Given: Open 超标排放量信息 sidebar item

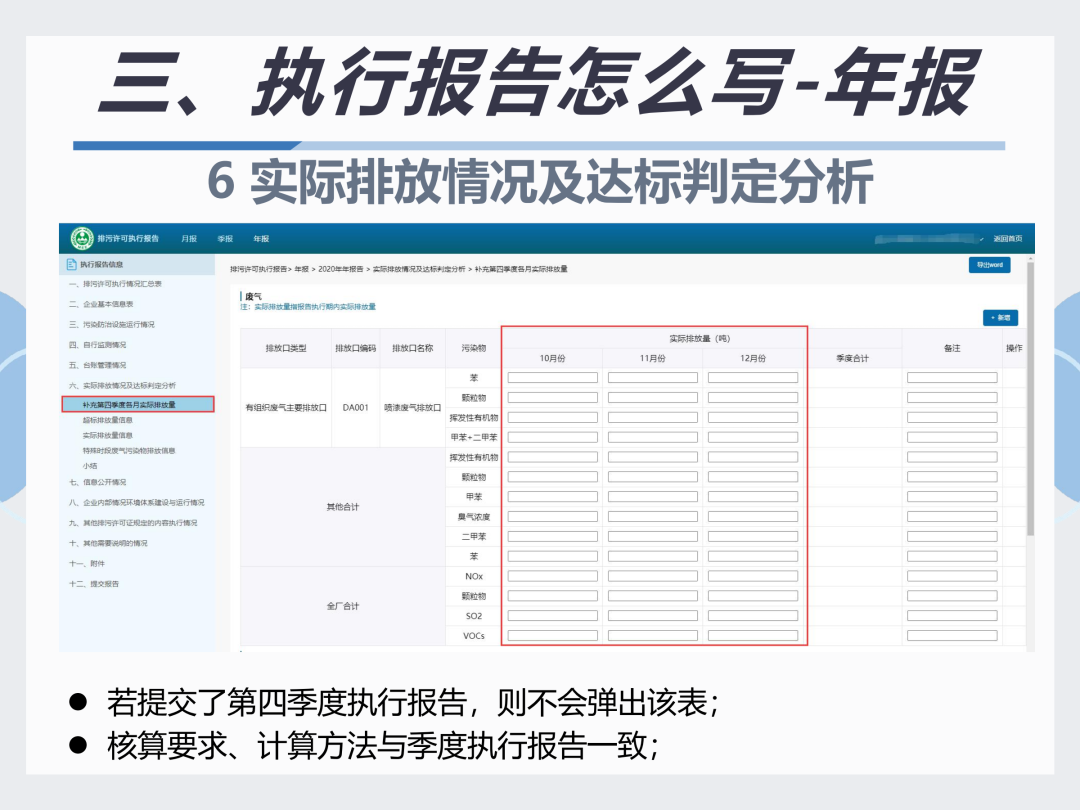Looking at the screenshot, I should point(107,420).
